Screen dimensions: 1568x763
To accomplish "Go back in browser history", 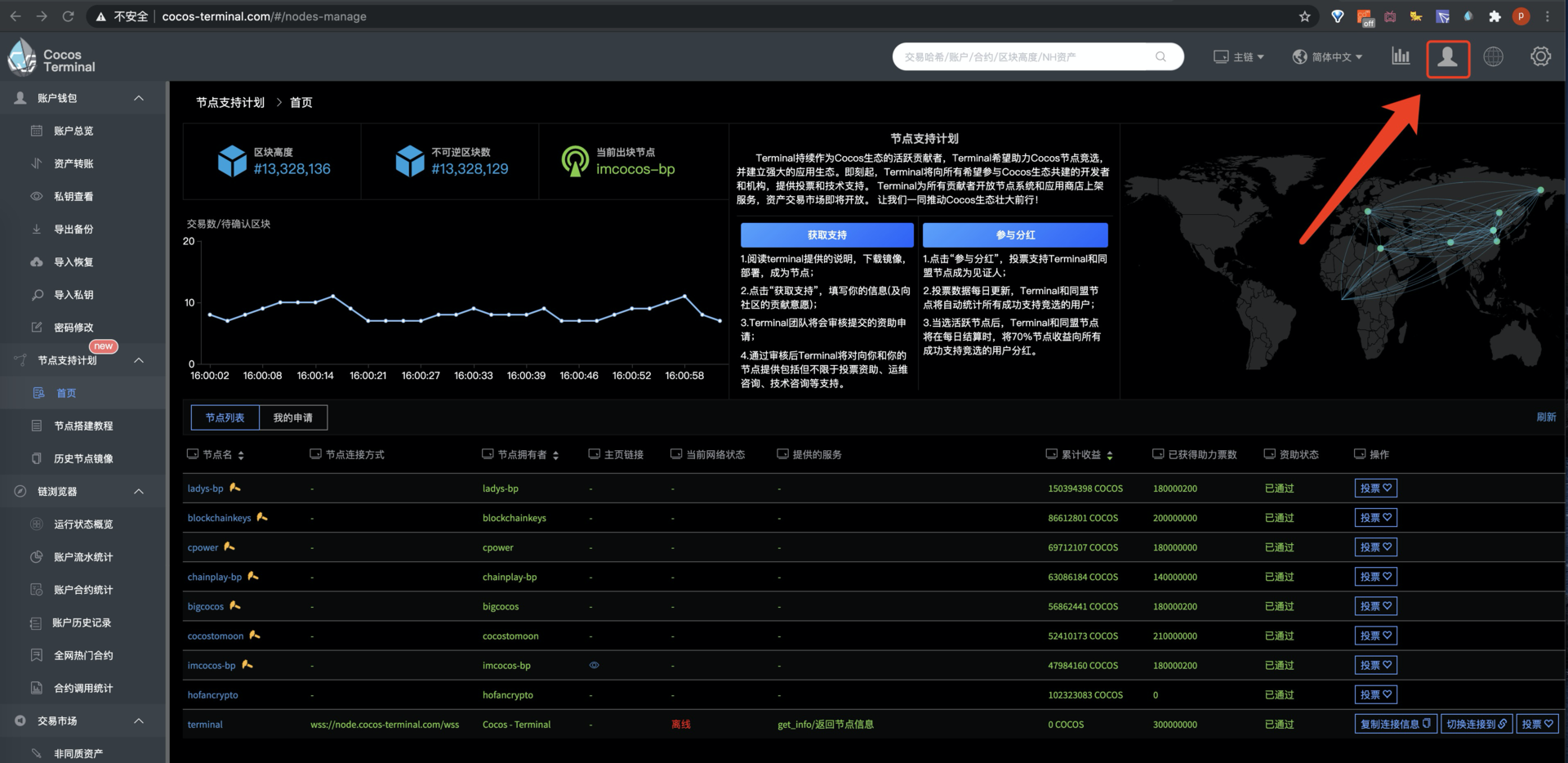I will (x=16, y=16).
